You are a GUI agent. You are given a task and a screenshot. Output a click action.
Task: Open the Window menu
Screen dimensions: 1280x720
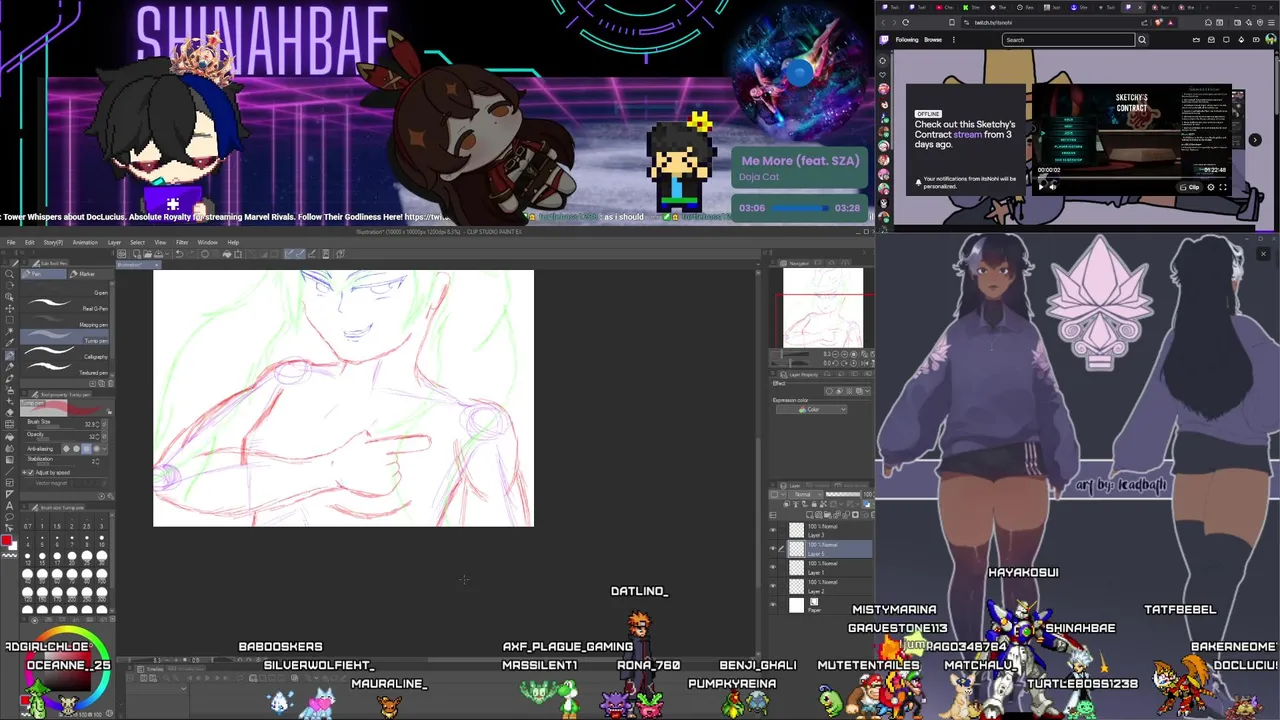point(207,242)
